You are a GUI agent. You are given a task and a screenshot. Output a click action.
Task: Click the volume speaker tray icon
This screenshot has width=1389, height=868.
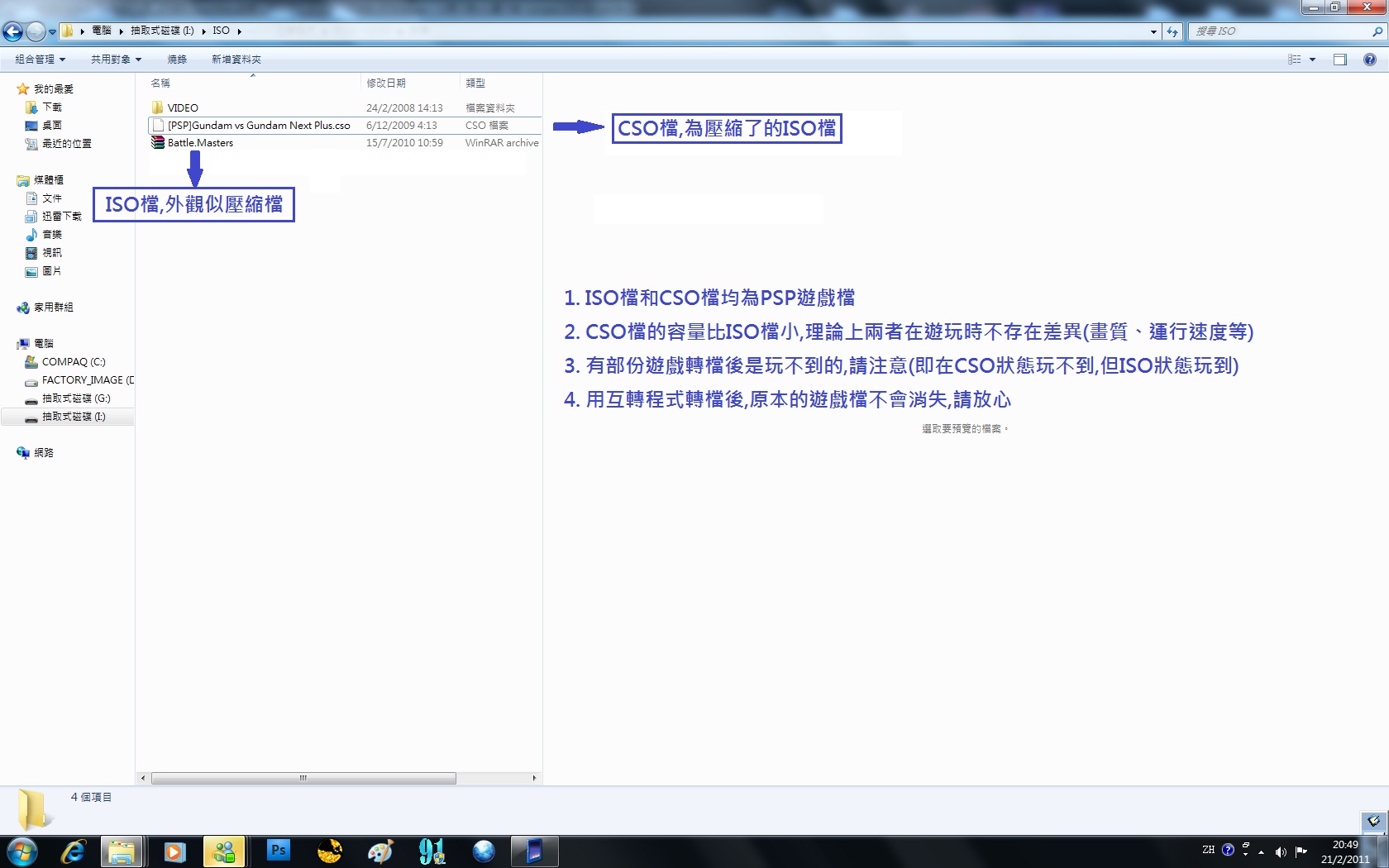(x=1280, y=851)
